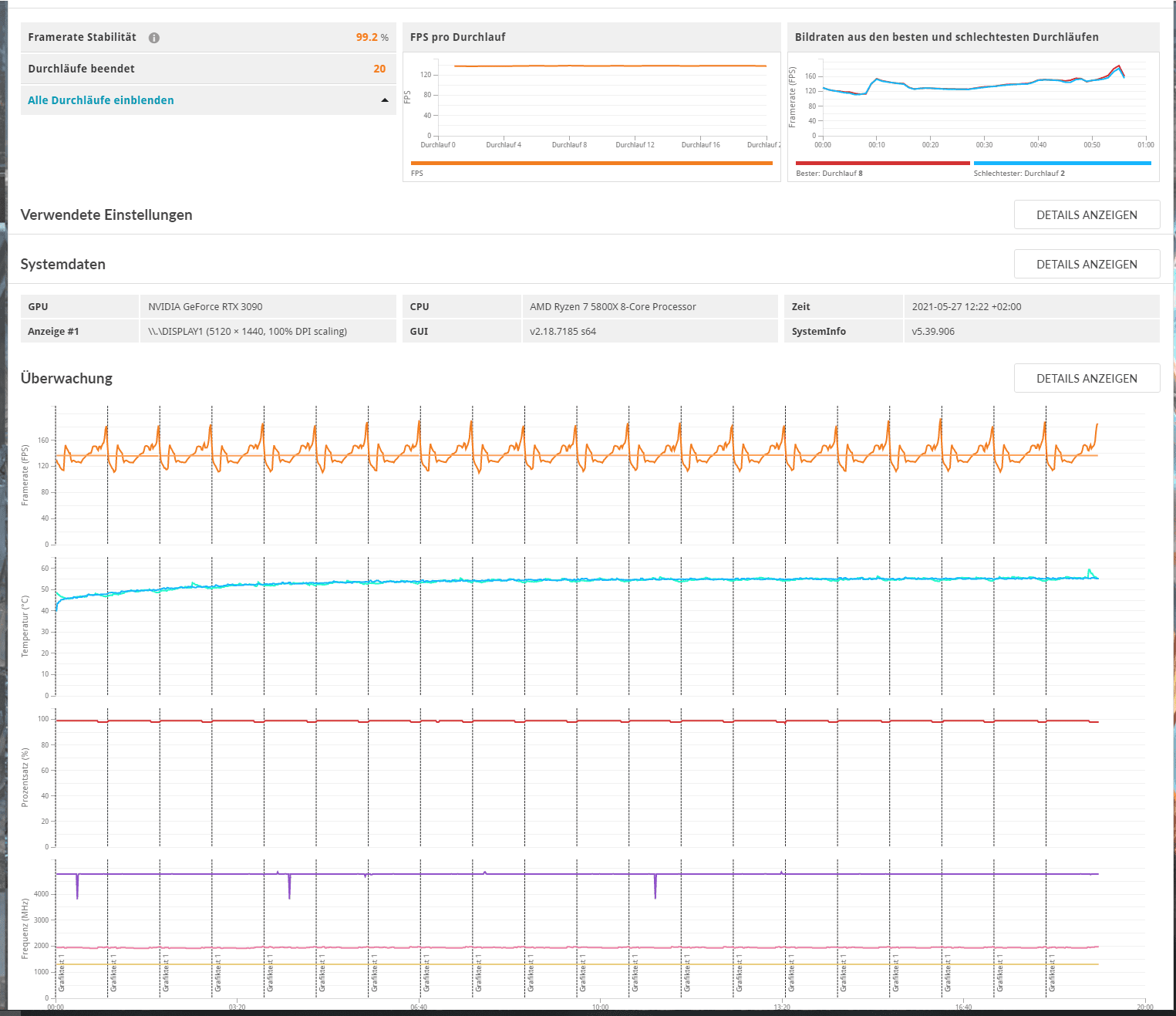Click the orange FPS legend bar
The width and height of the screenshot is (1176, 1016).
591,163
